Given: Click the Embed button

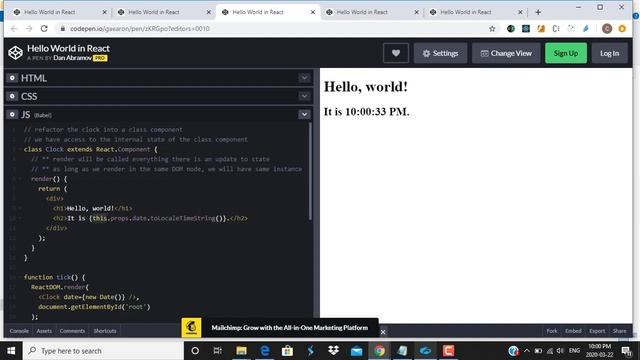Looking at the screenshot, I should click(573, 331).
